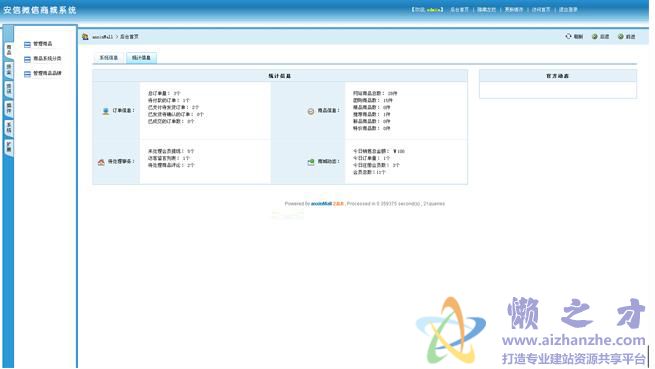This screenshot has width=655, height=369.
Task: Click the 团购商品数 statistic line
Action: click(x=373, y=101)
